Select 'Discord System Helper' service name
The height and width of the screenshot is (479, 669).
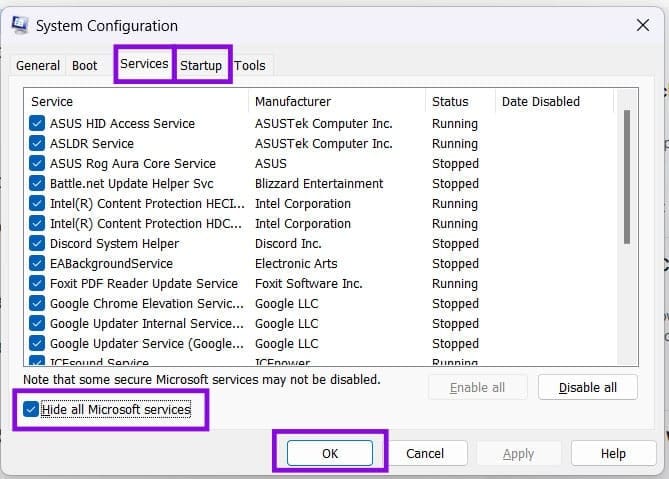pos(114,244)
